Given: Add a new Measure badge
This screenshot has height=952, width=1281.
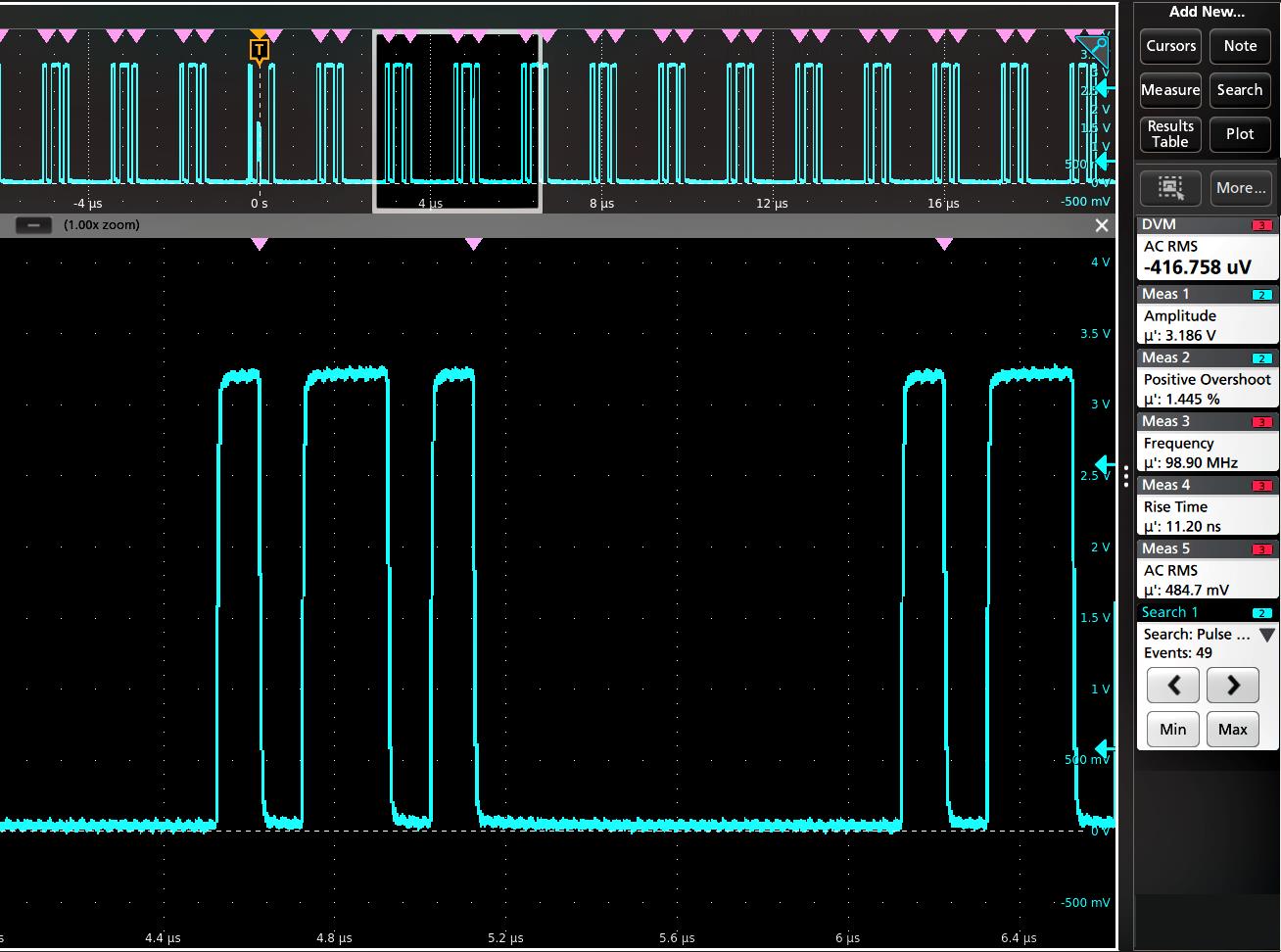Looking at the screenshot, I should [x=1170, y=90].
